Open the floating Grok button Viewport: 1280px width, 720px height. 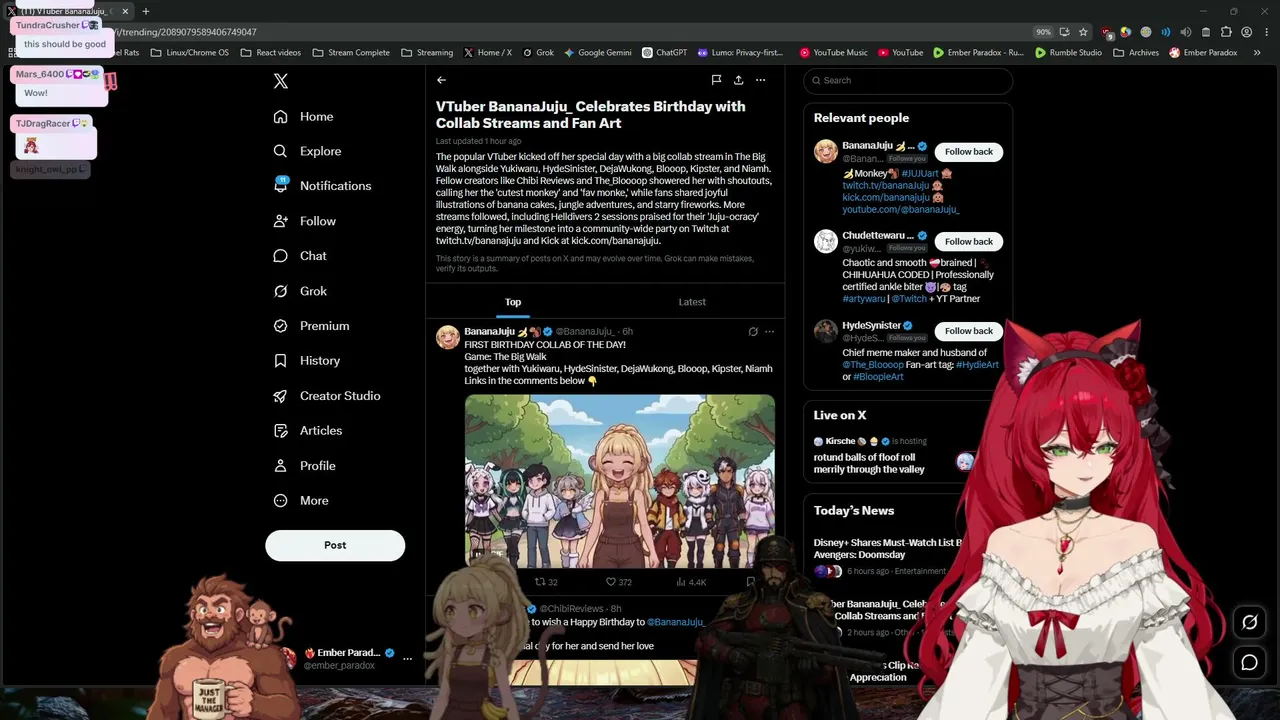(1249, 622)
